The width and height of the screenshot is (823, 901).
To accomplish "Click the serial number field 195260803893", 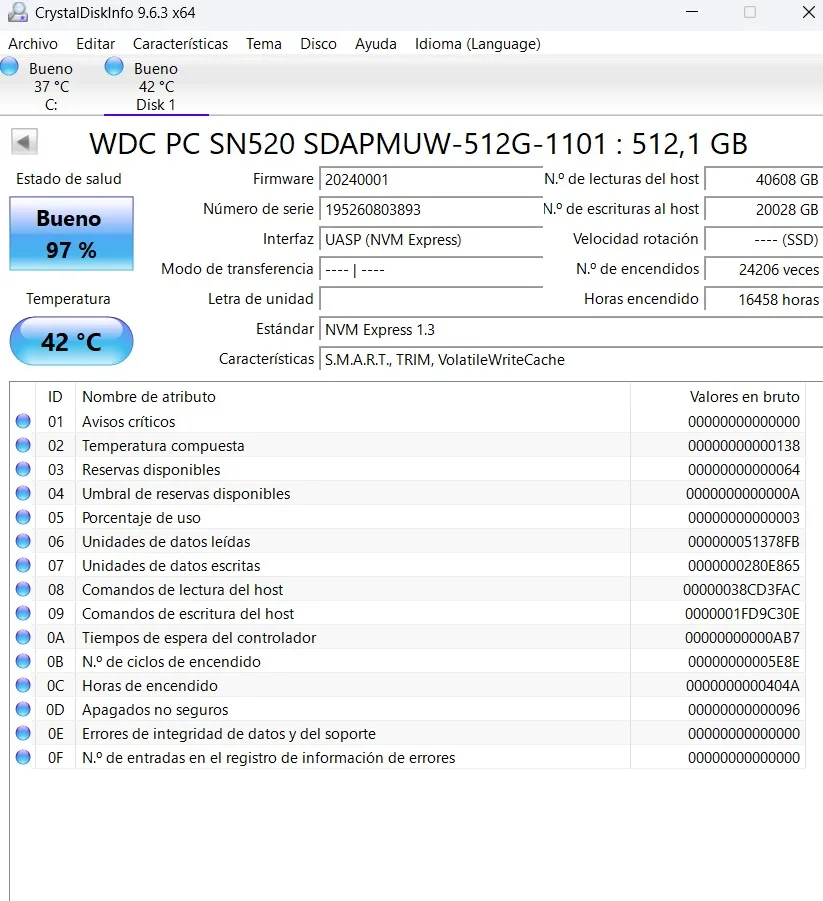I will [x=431, y=209].
